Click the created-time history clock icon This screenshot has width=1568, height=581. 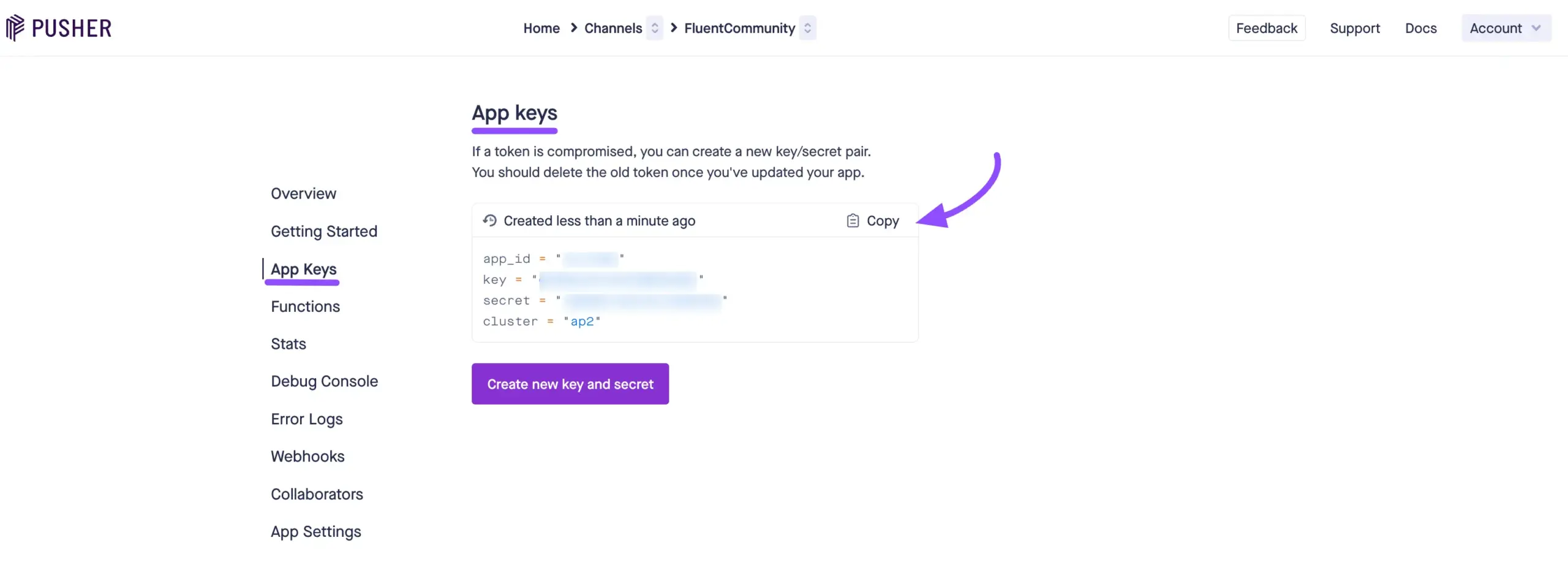pyautogui.click(x=489, y=221)
